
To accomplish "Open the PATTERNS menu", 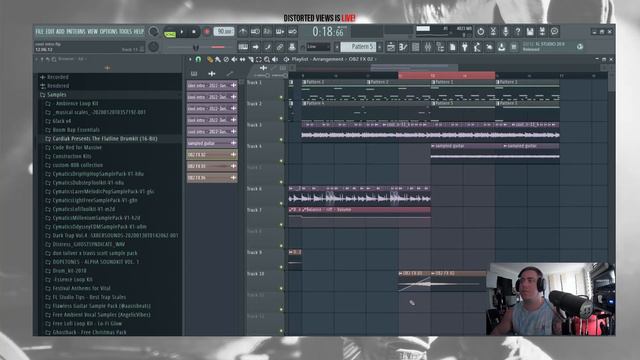I will click(x=76, y=31).
